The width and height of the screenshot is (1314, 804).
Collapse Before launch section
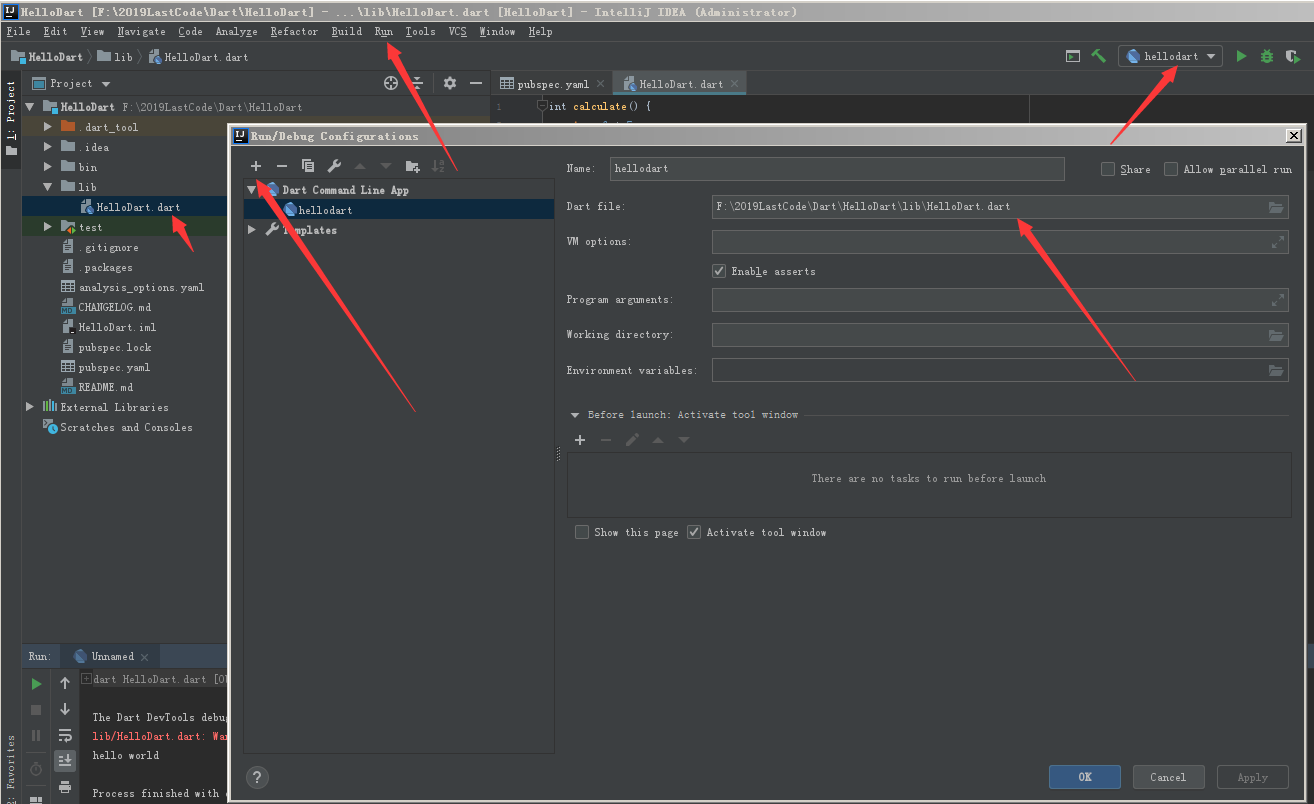point(575,415)
